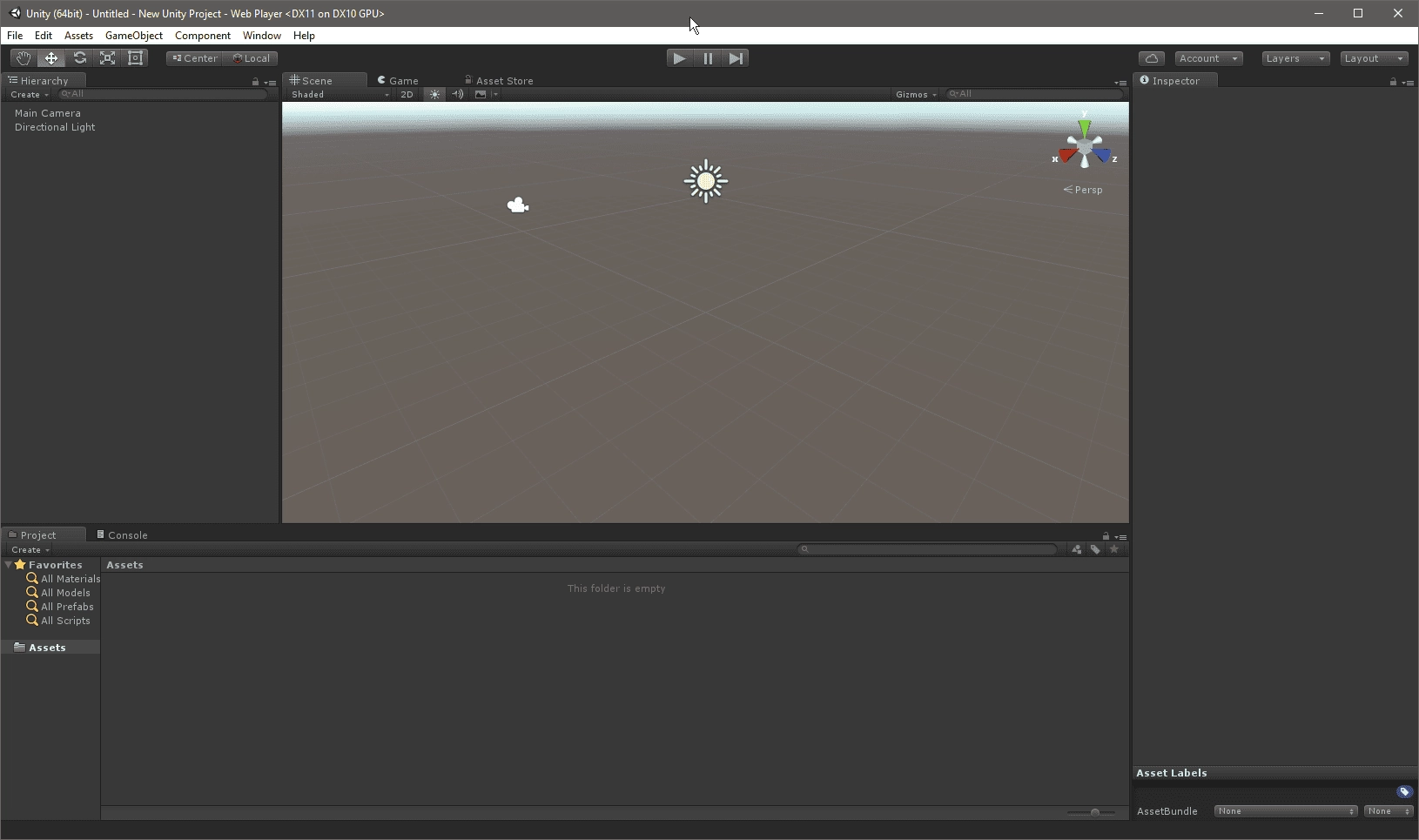Search by label tag icon in Project
Screen dimensions: 1419x840
[x=1095, y=549]
